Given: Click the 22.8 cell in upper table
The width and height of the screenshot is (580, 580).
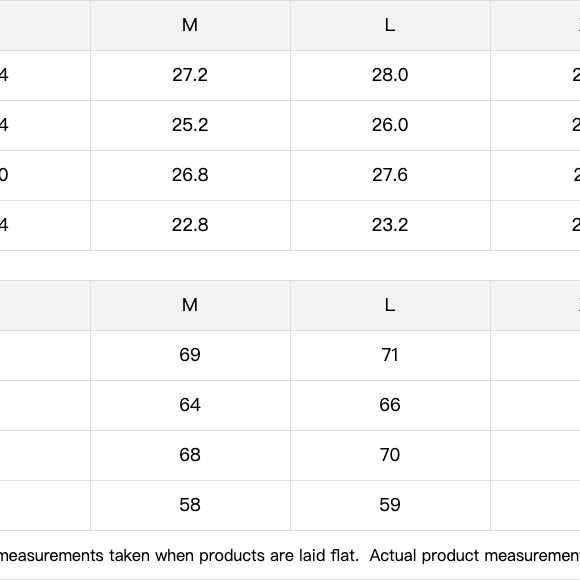Looking at the screenshot, I should (190, 225).
